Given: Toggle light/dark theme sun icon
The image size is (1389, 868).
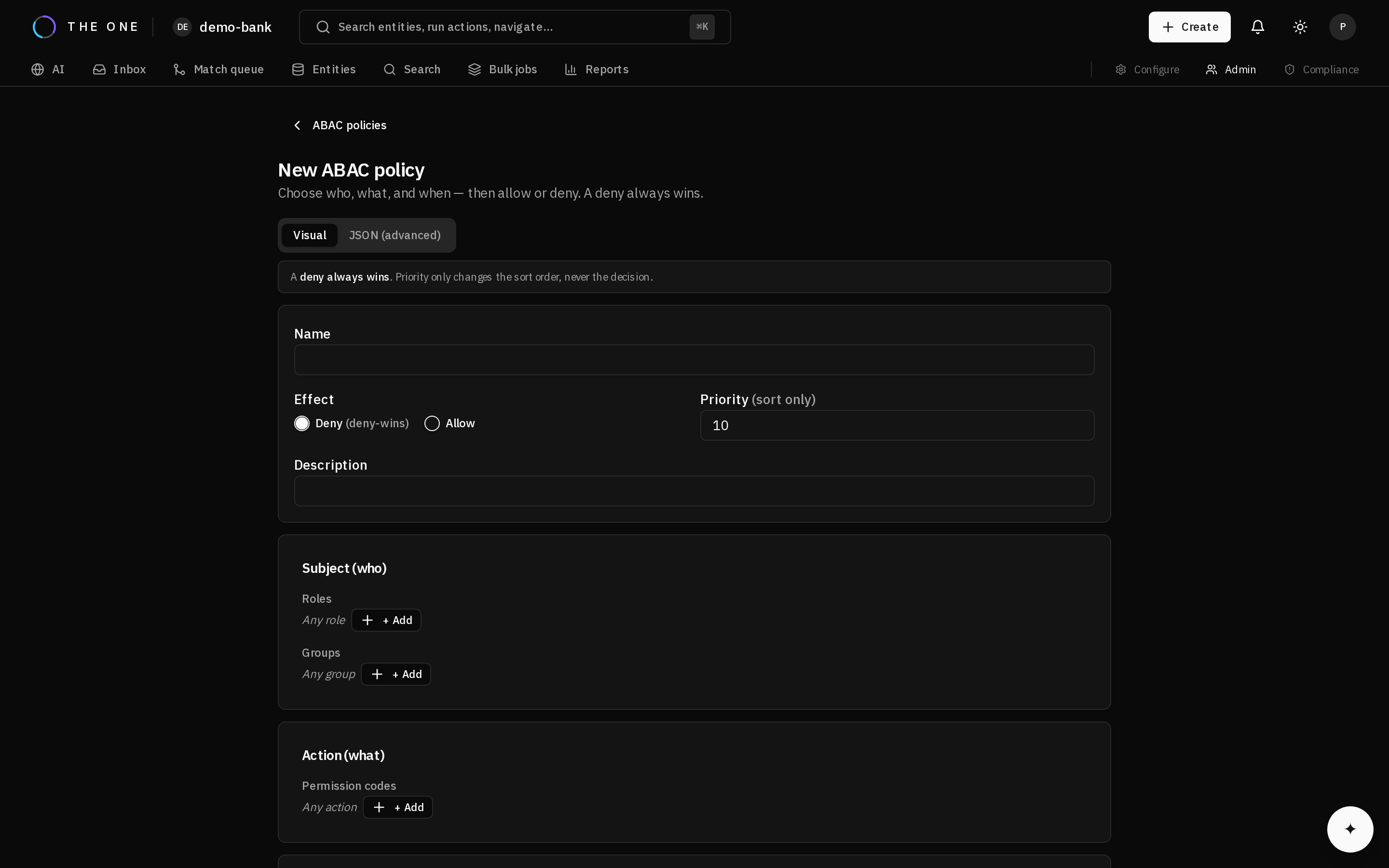Looking at the screenshot, I should pos(1300,27).
